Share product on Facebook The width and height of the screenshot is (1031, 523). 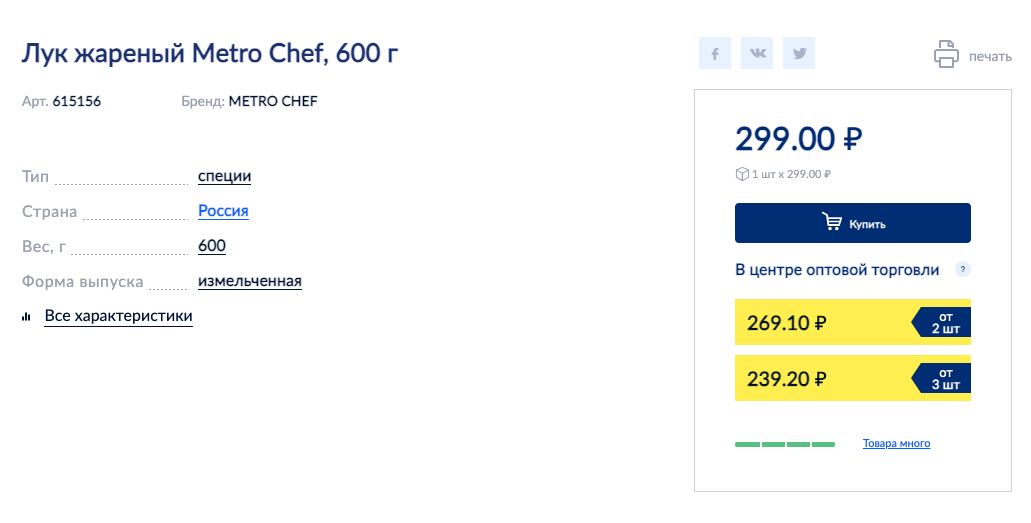pos(715,53)
